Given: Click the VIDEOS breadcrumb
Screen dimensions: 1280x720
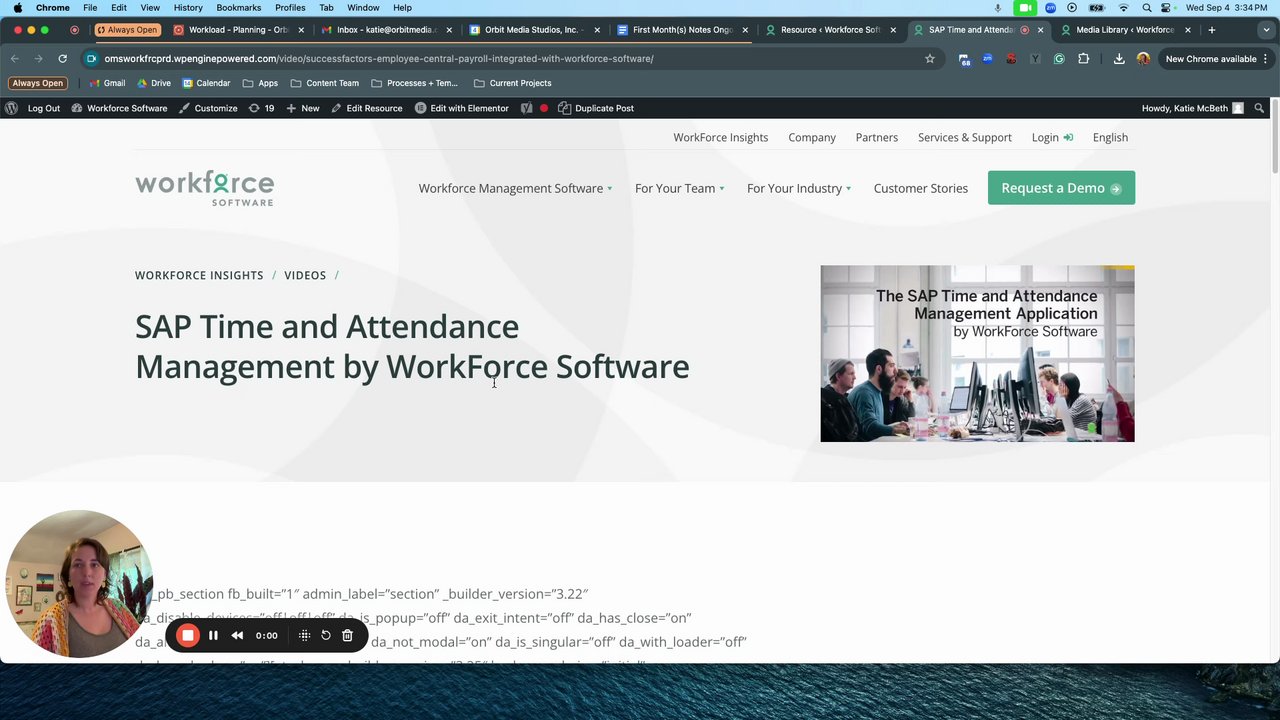Looking at the screenshot, I should pos(305,275).
